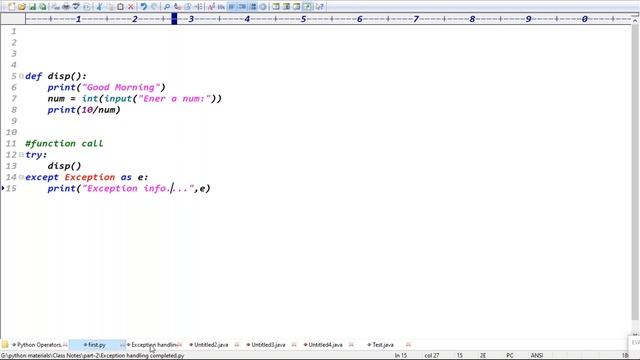Click the 'ANSI' encoding status entry

click(x=537, y=356)
